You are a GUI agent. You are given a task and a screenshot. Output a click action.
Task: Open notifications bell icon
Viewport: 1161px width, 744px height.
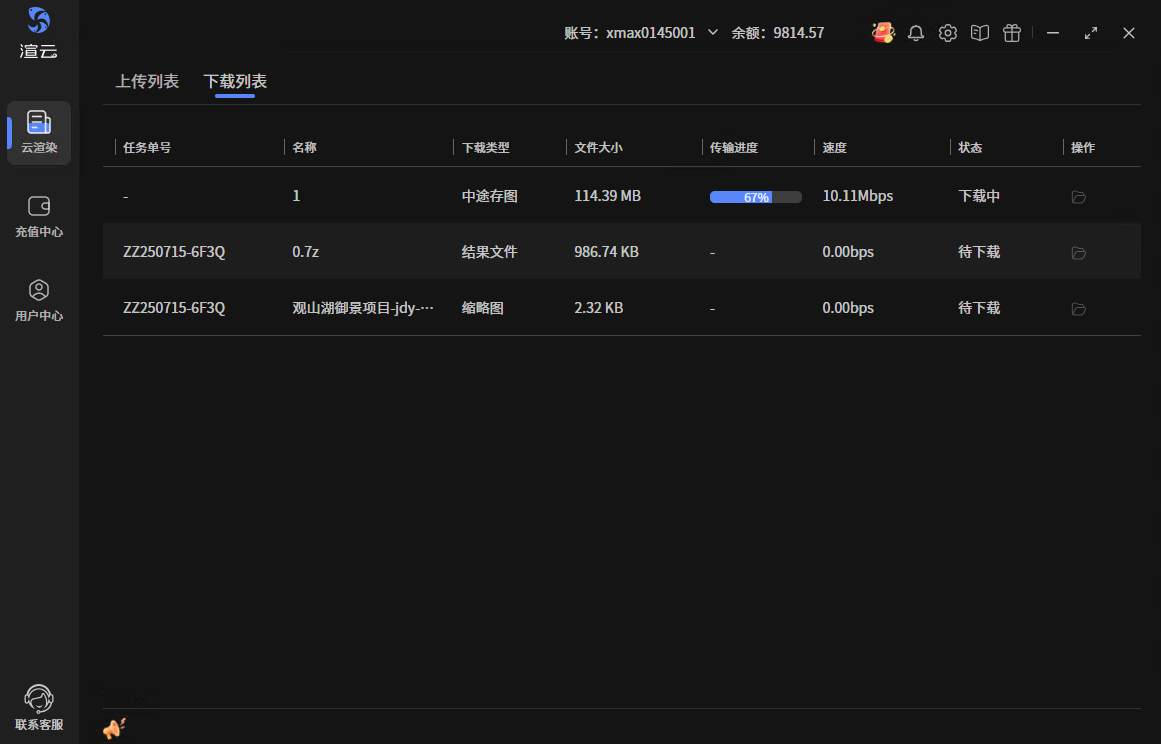pos(915,33)
